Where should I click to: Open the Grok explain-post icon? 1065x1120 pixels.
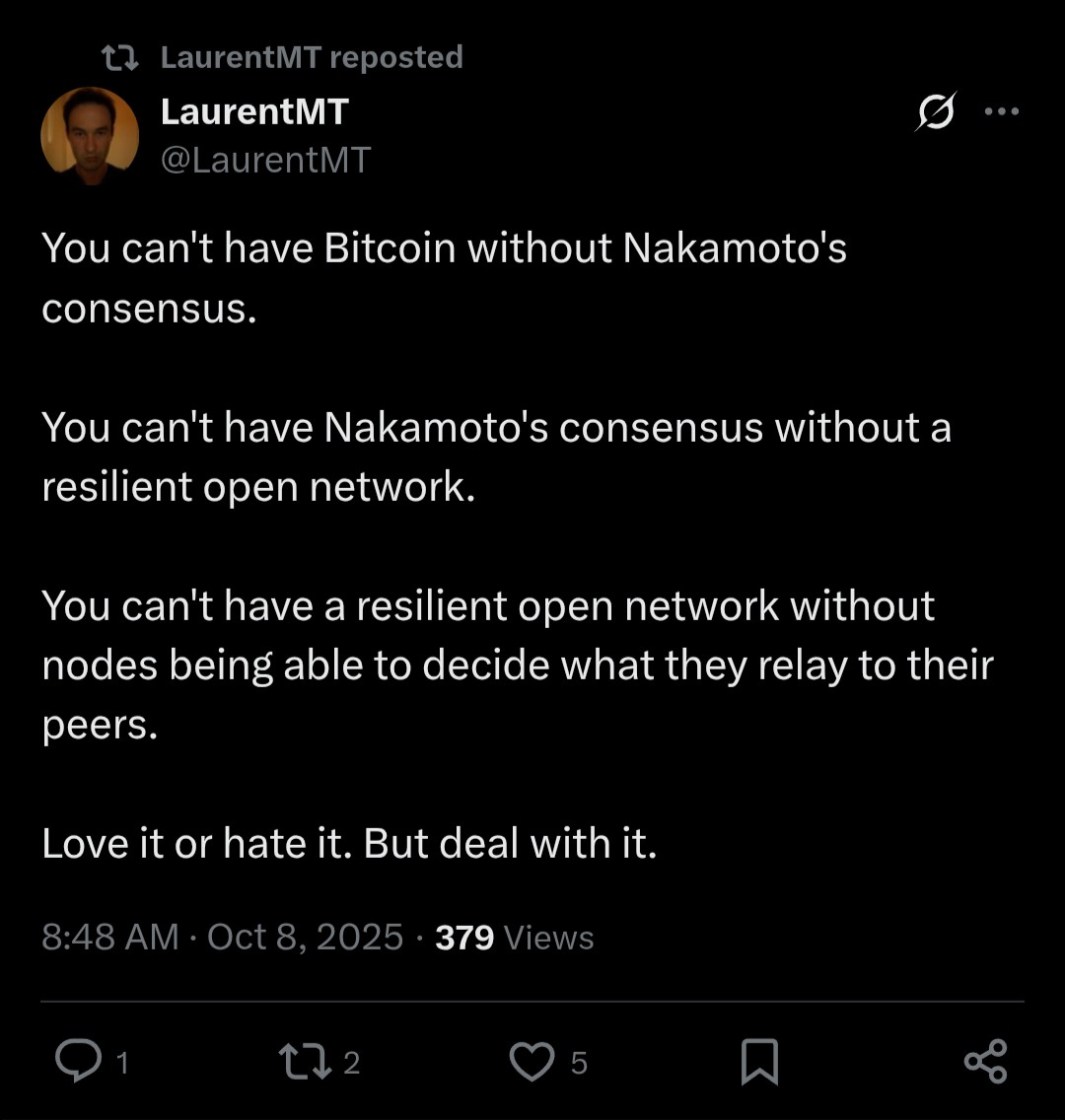(935, 111)
